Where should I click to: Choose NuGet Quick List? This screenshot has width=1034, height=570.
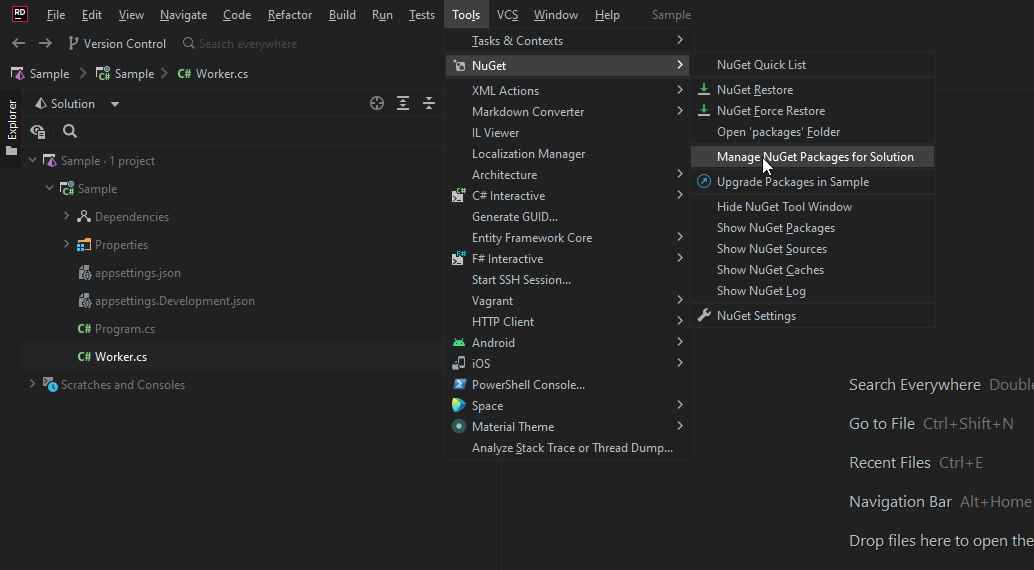[x=812, y=65]
